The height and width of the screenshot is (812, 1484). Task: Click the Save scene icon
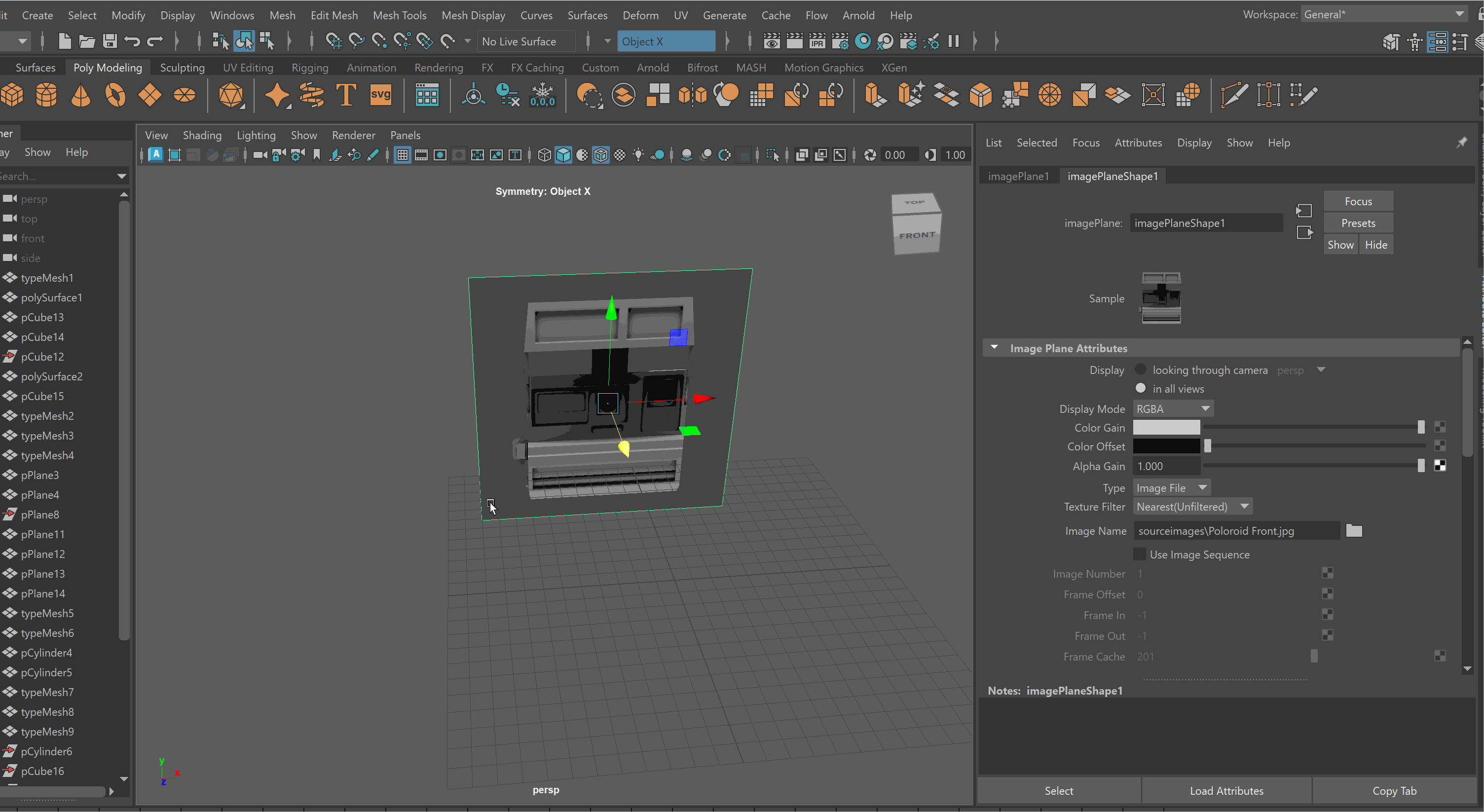coord(110,41)
